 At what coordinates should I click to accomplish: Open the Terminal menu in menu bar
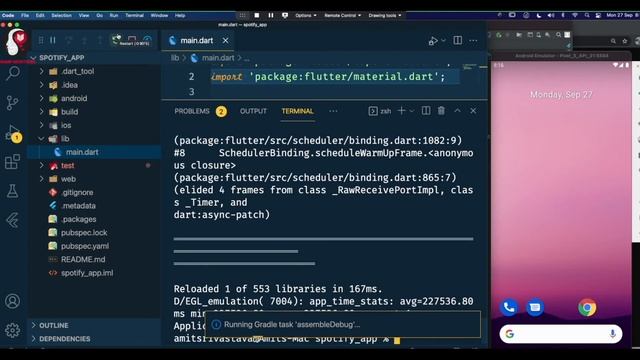click(x=134, y=16)
